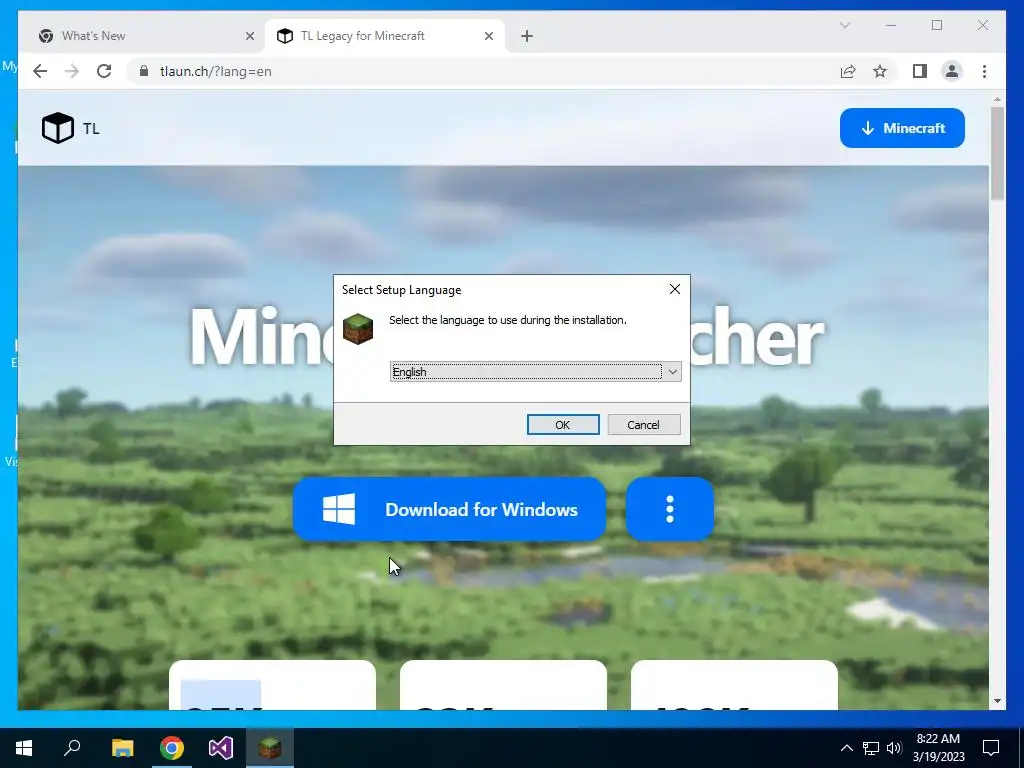Click the page vertical scrollbar thumb

(997, 152)
